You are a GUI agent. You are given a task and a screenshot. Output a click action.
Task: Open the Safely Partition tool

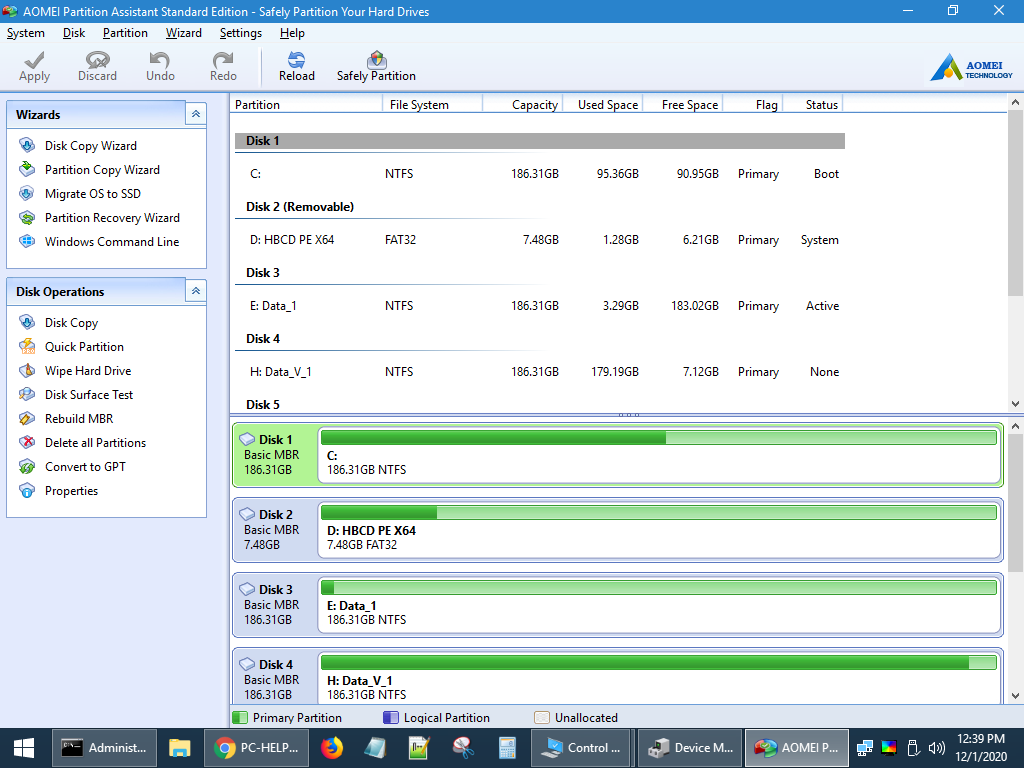click(x=376, y=67)
